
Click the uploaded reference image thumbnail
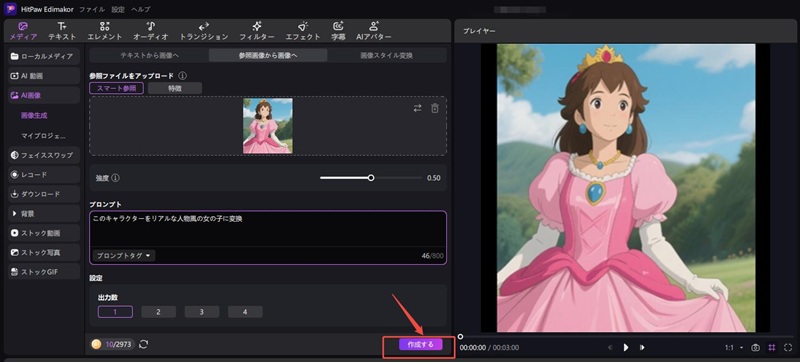tap(268, 126)
